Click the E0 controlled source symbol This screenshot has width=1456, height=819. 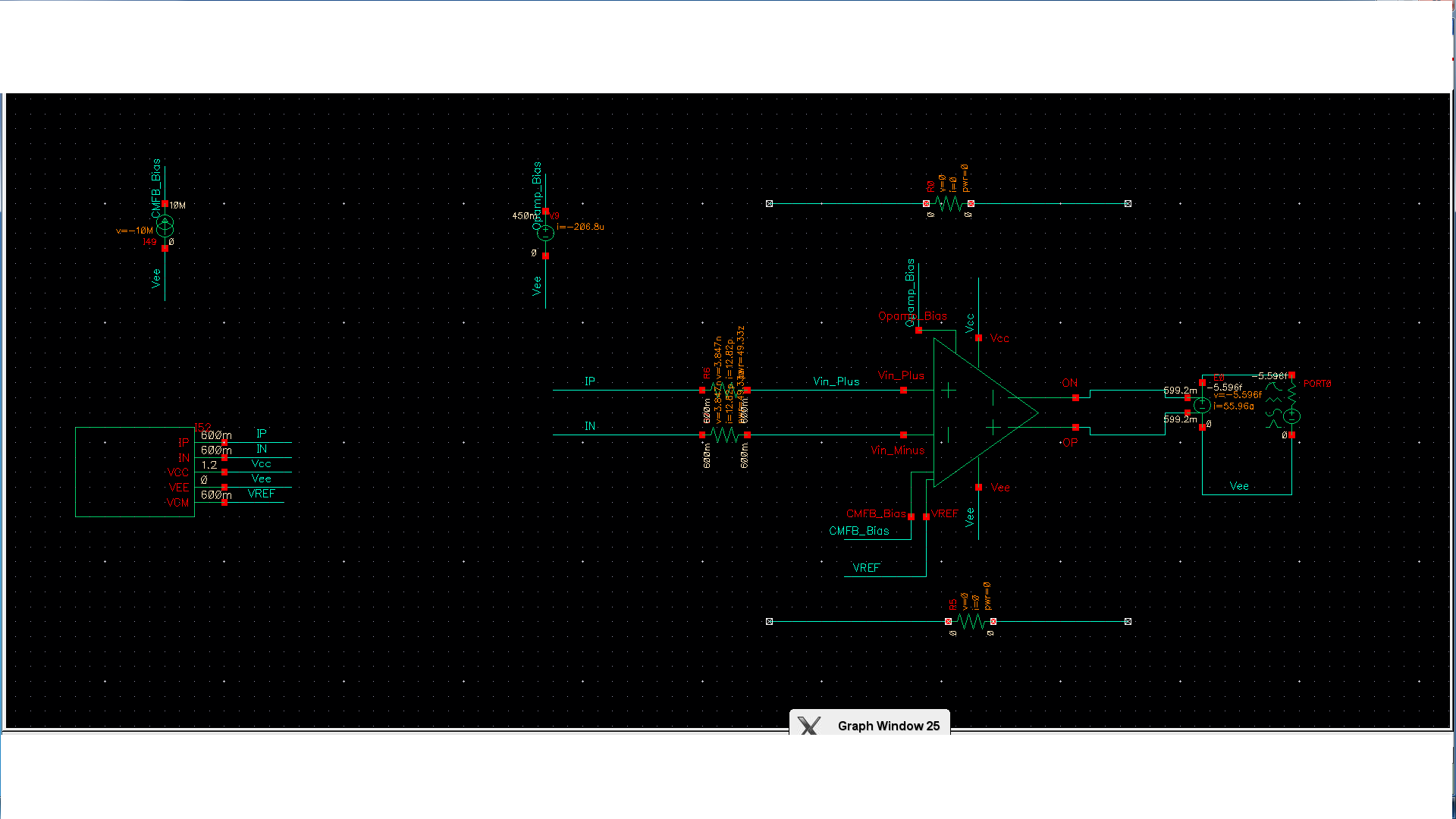1202,405
